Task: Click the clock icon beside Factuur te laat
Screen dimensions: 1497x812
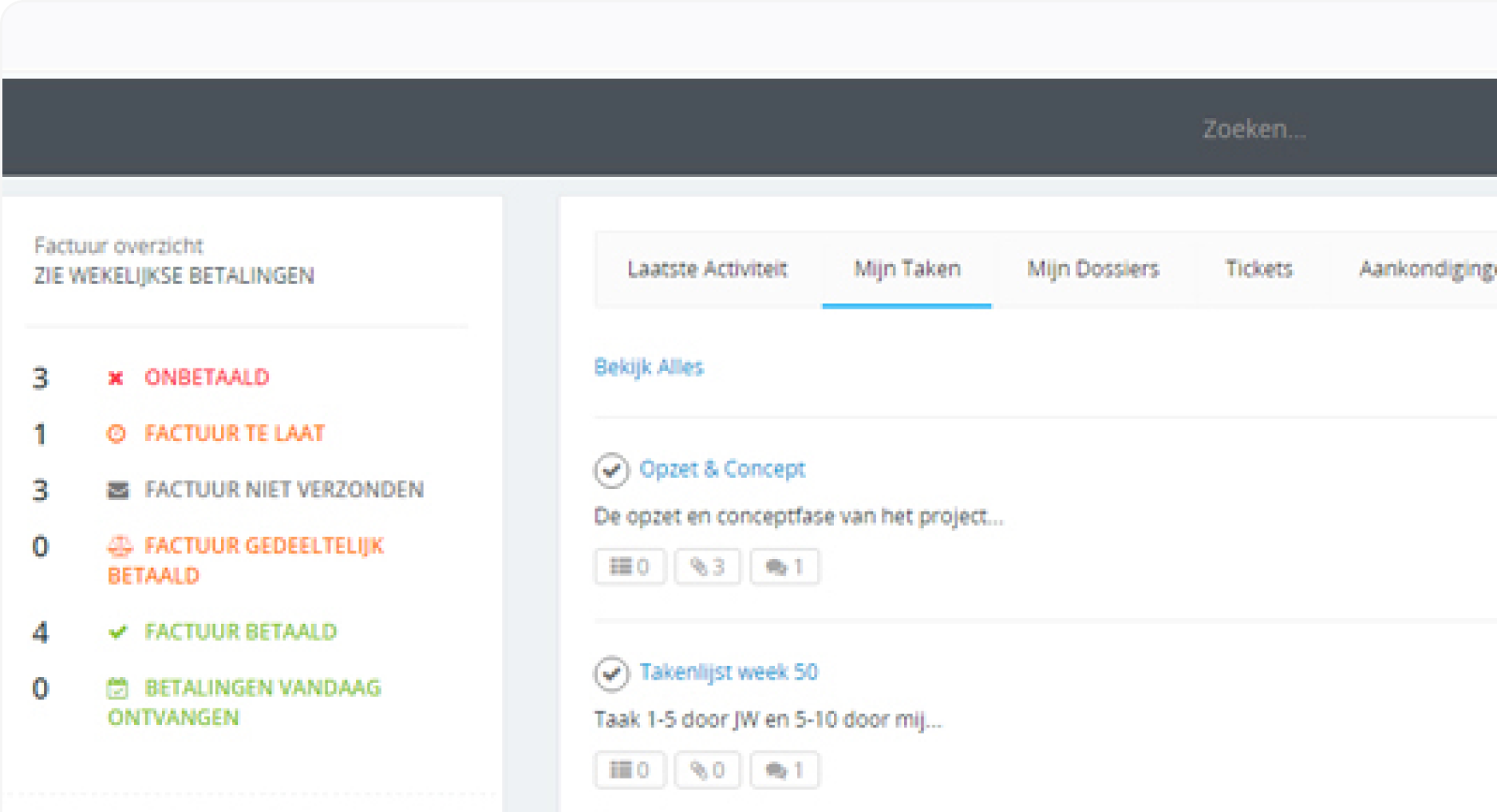Action: (117, 434)
